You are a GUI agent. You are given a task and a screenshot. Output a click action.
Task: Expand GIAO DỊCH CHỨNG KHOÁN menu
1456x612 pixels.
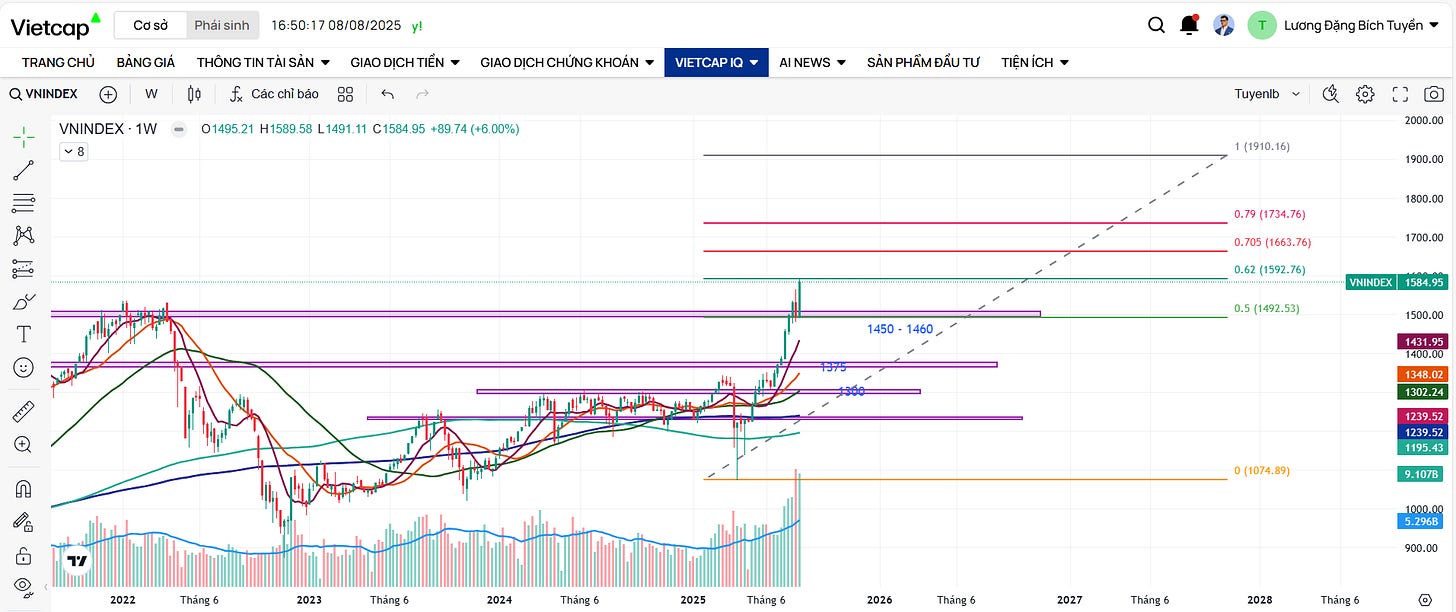pyautogui.click(x=569, y=62)
